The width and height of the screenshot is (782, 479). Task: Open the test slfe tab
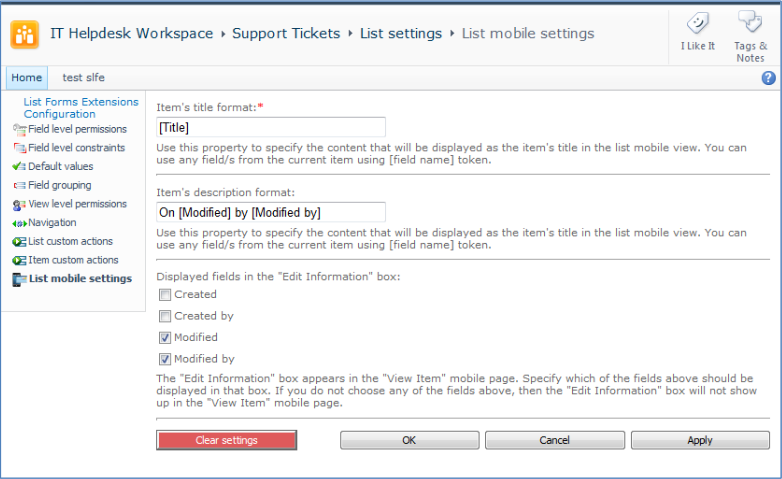[83, 78]
